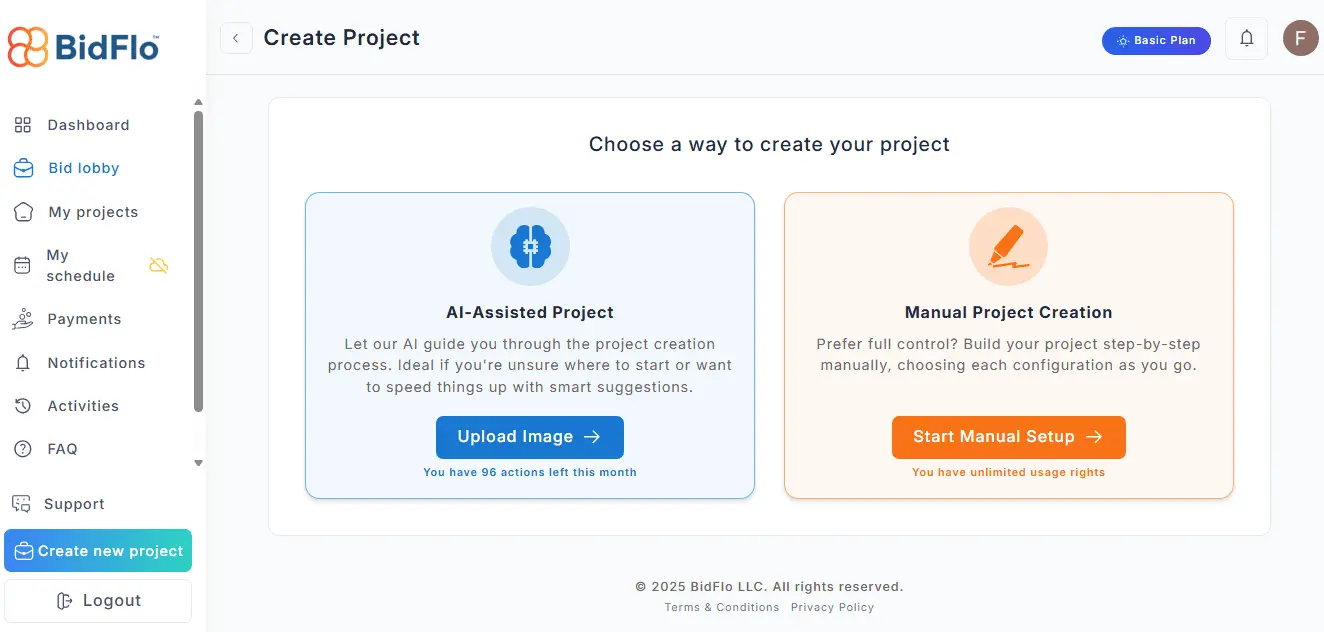
Task: Open the FAQ help icon
Action: [x=22, y=449]
